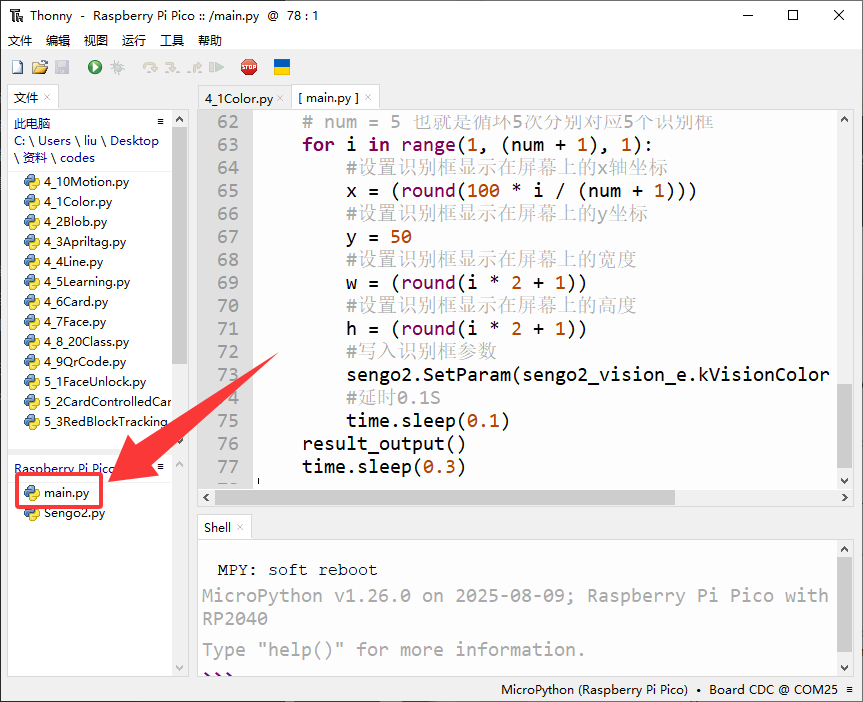Screen dimensions: 863x702
Task: Click the Thonny window title icon
Action: pos(17,15)
